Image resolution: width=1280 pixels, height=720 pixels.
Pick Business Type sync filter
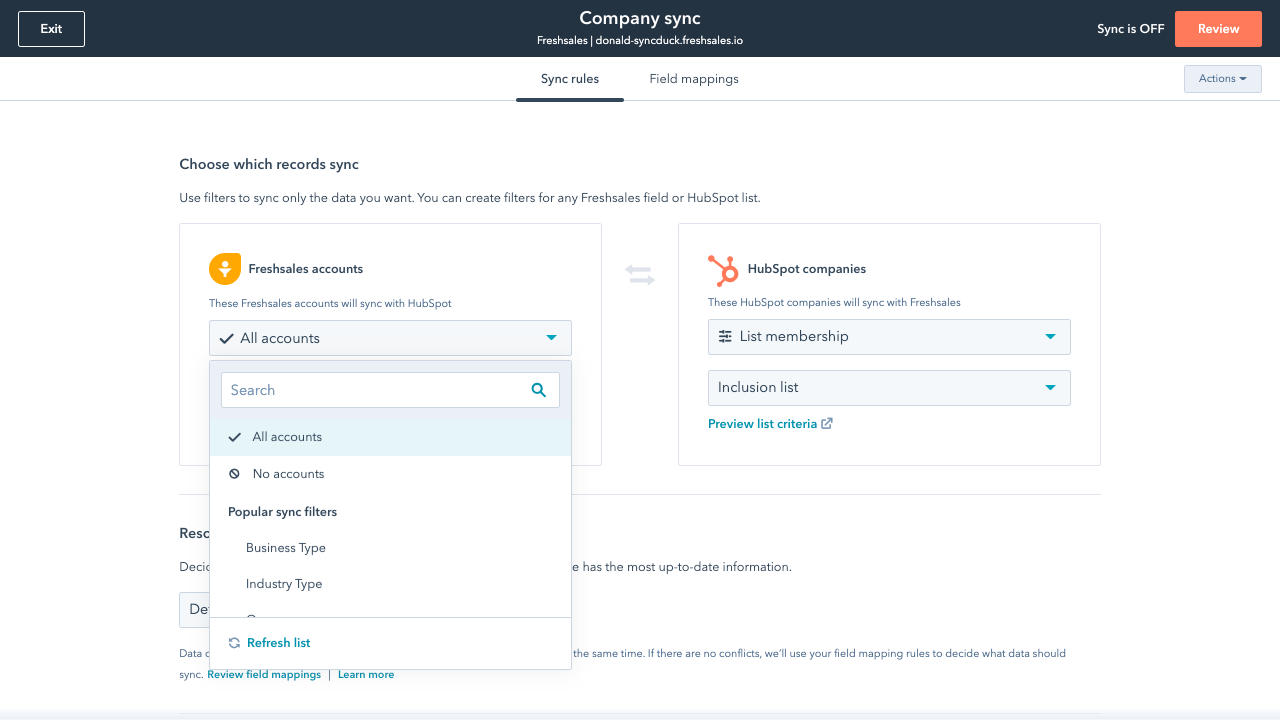click(x=286, y=548)
